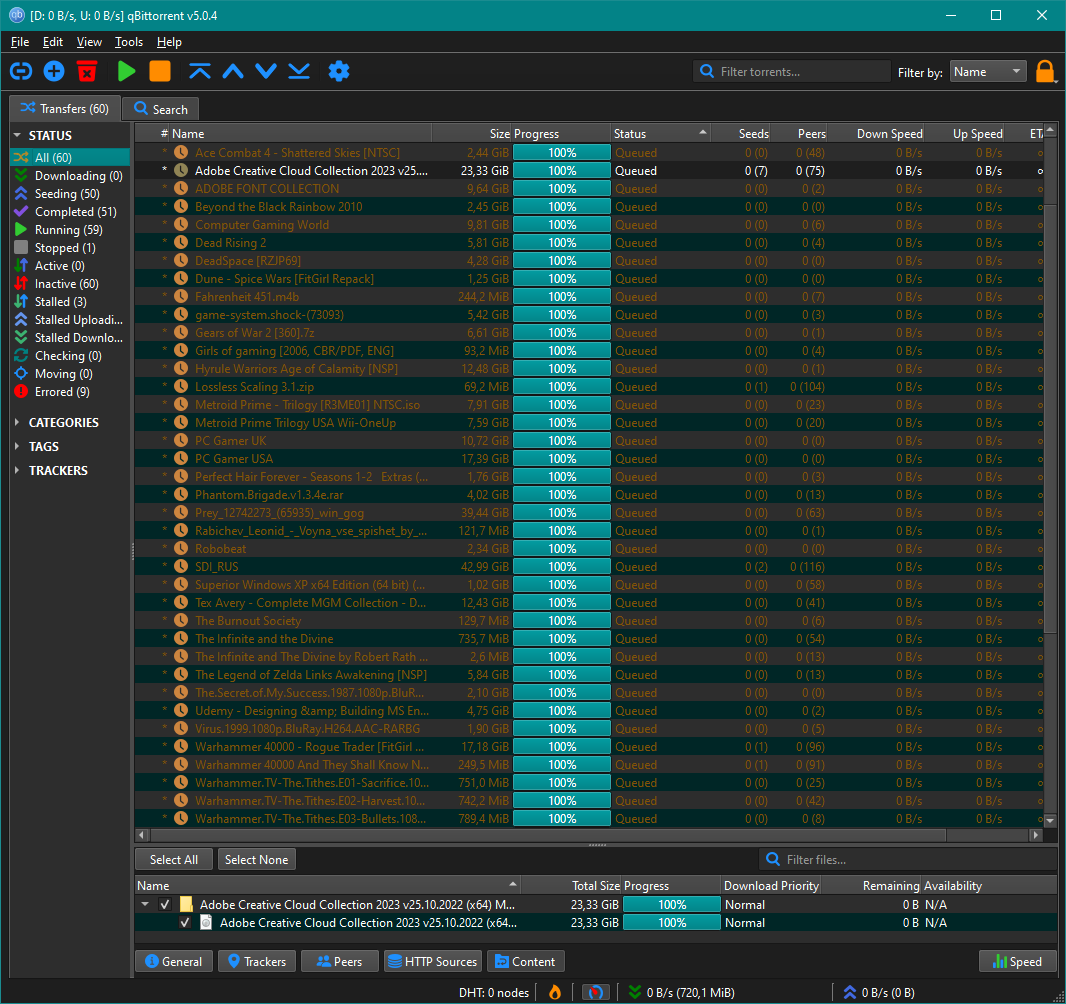The width and height of the screenshot is (1066, 1004).
Task: Click the Errored filter red alert icon
Action: tap(21, 392)
